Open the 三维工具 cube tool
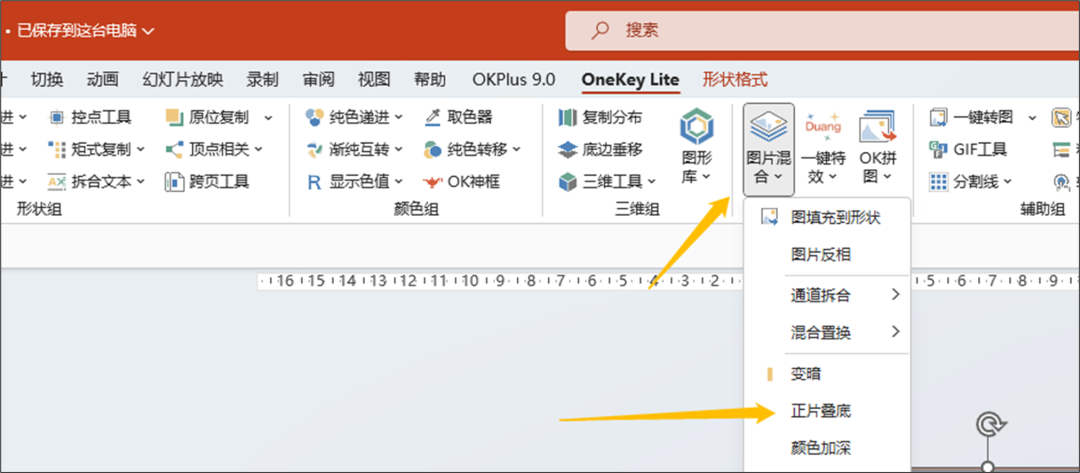The width and height of the screenshot is (1080, 473). tap(608, 181)
